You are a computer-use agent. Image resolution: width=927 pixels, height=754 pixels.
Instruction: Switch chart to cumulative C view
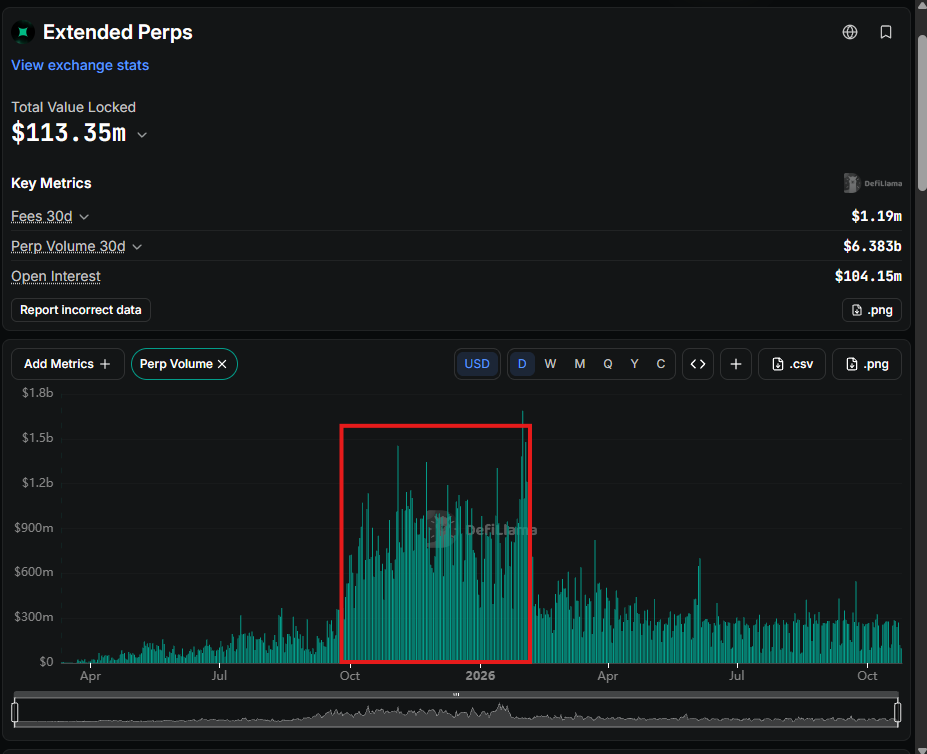pos(661,364)
